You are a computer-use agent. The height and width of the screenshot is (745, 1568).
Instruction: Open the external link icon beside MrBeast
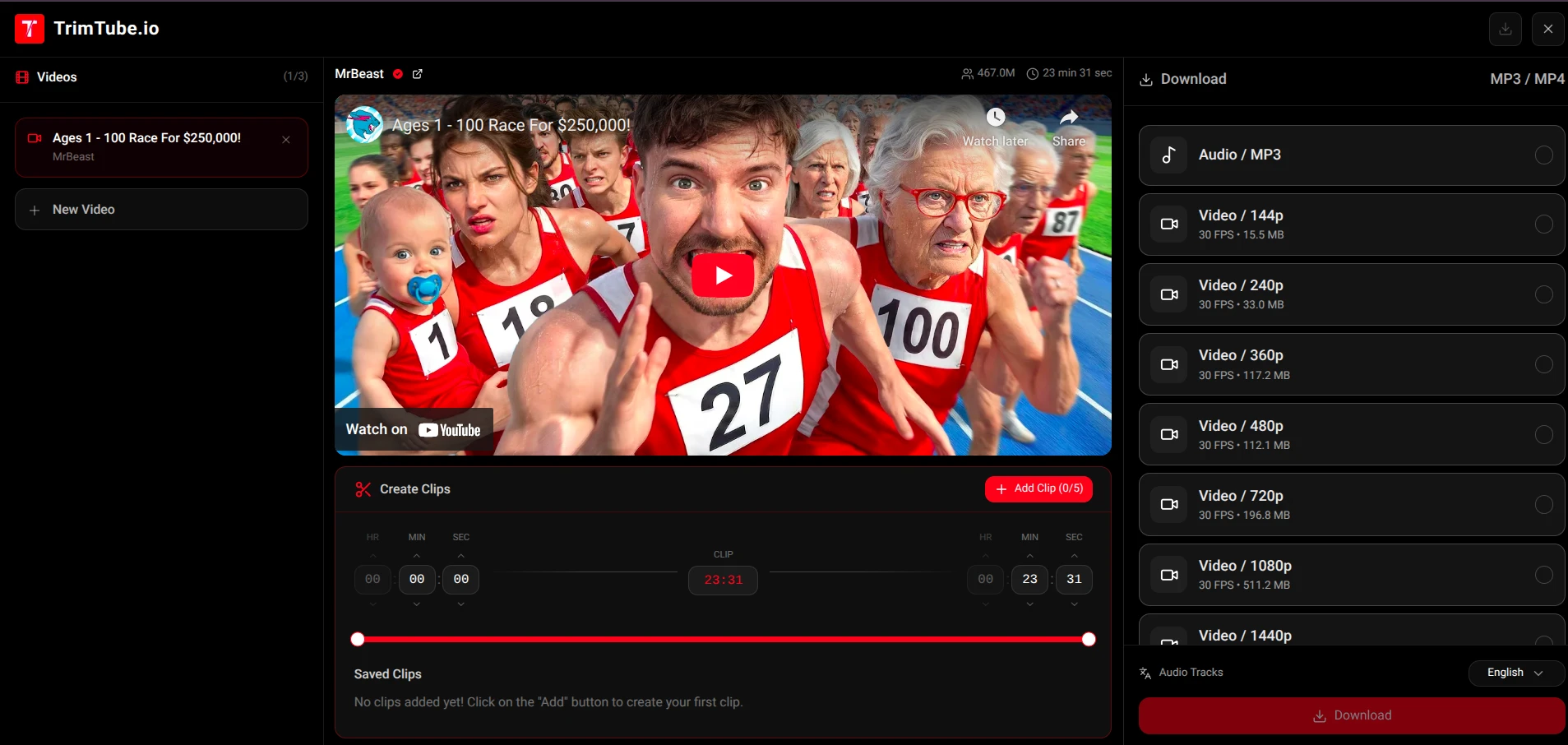pyautogui.click(x=417, y=74)
